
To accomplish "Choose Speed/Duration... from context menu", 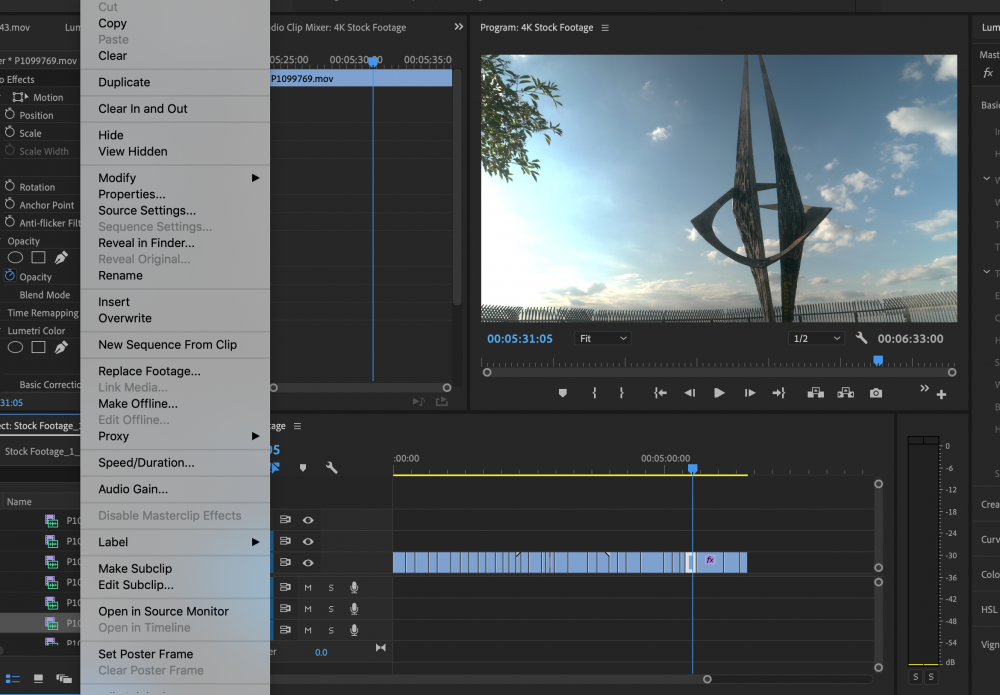I will (x=146, y=463).
